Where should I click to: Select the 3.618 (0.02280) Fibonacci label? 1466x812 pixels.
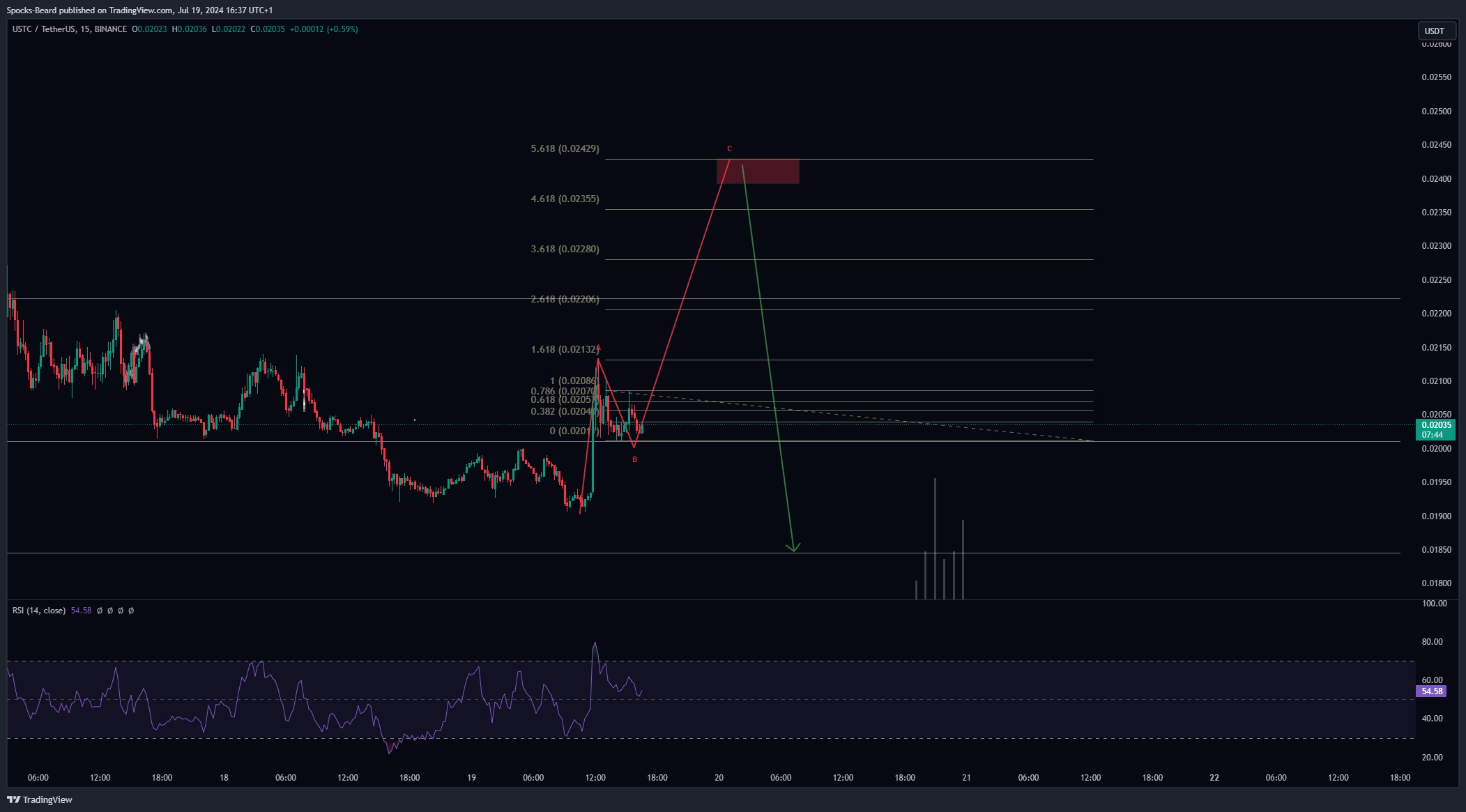(x=565, y=249)
